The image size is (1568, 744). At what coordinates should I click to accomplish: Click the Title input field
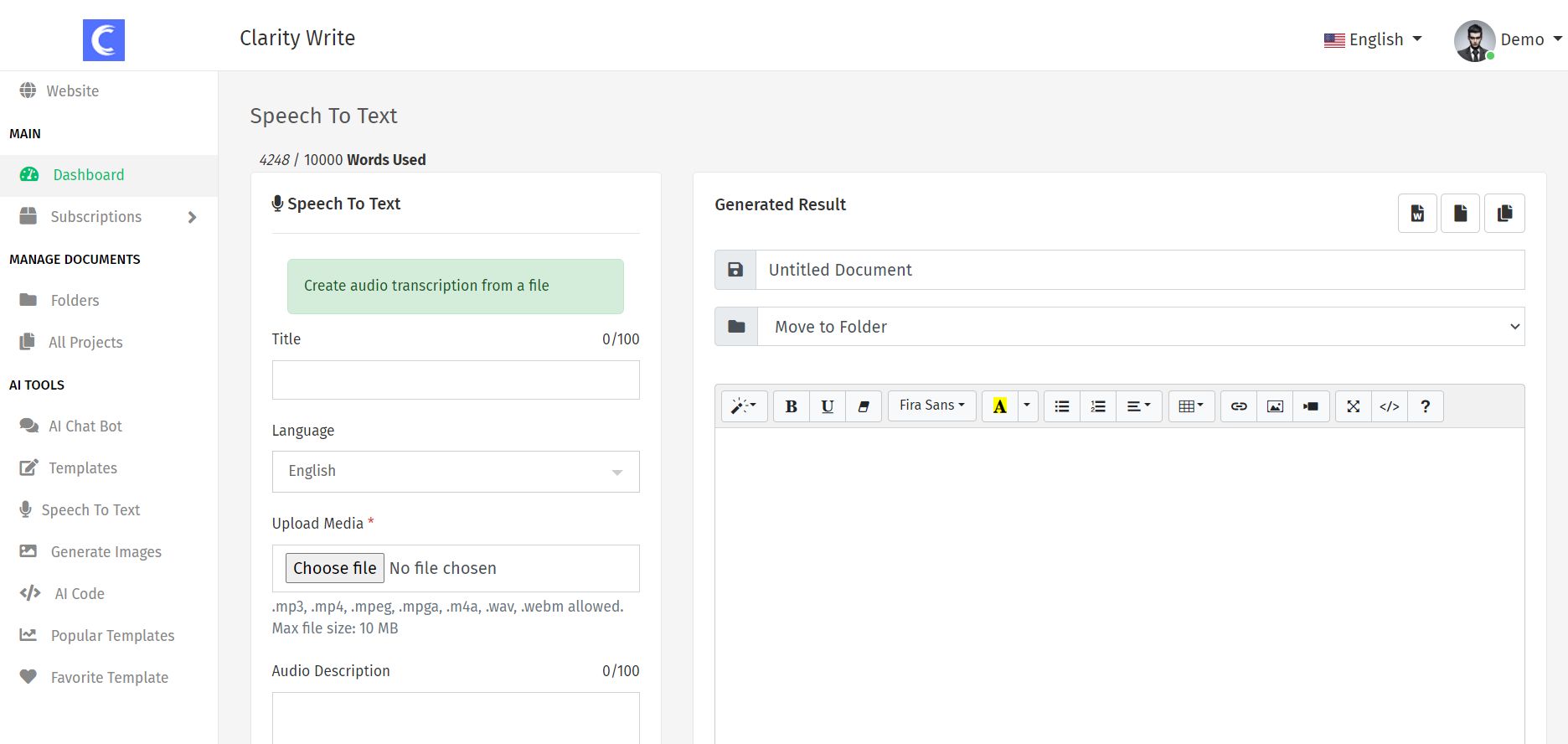pos(455,380)
